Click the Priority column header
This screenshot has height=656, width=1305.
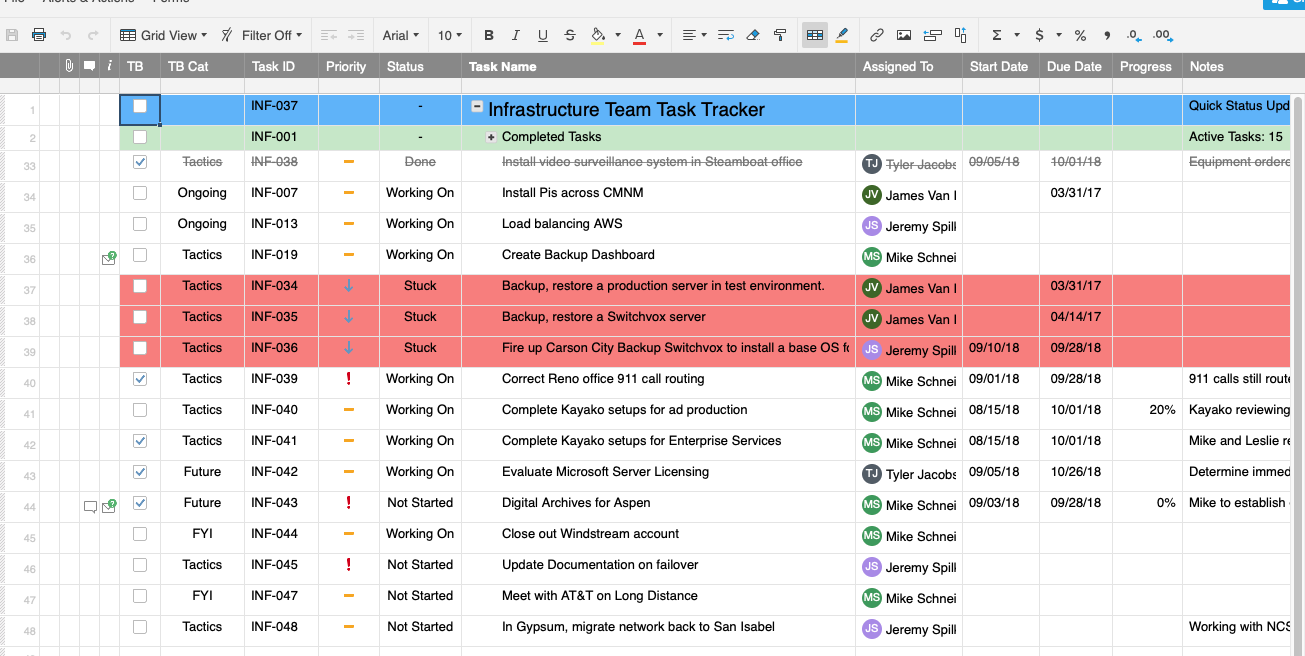(348, 66)
